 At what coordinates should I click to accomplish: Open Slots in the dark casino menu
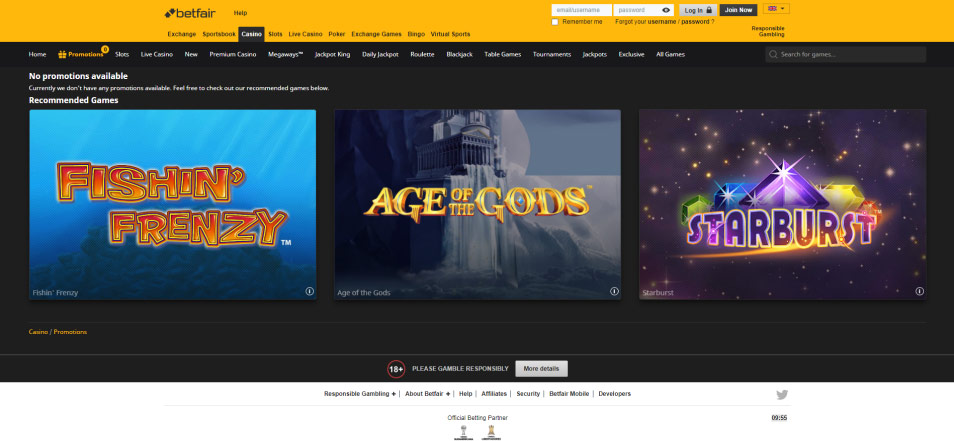coord(122,54)
